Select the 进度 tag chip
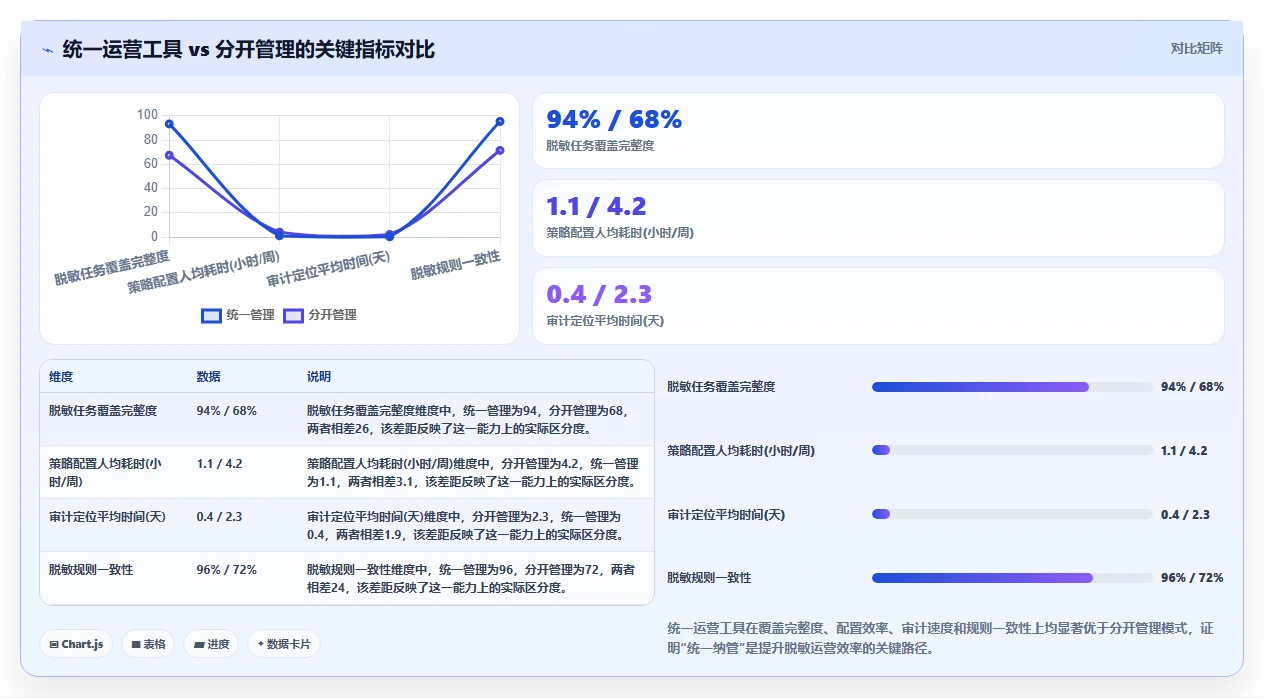This screenshot has height=698, width=1264. 211,644
